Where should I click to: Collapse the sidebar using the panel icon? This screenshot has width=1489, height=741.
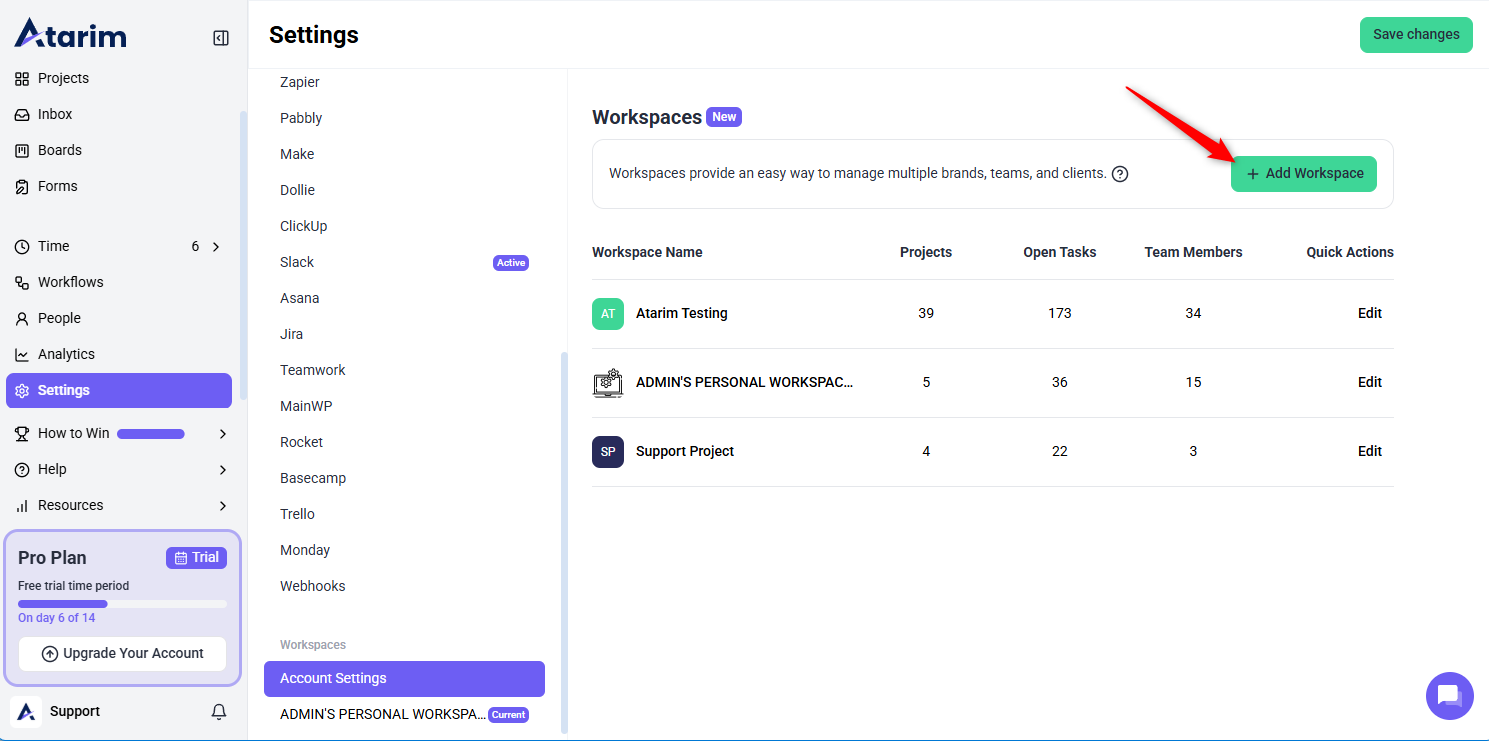point(221,38)
